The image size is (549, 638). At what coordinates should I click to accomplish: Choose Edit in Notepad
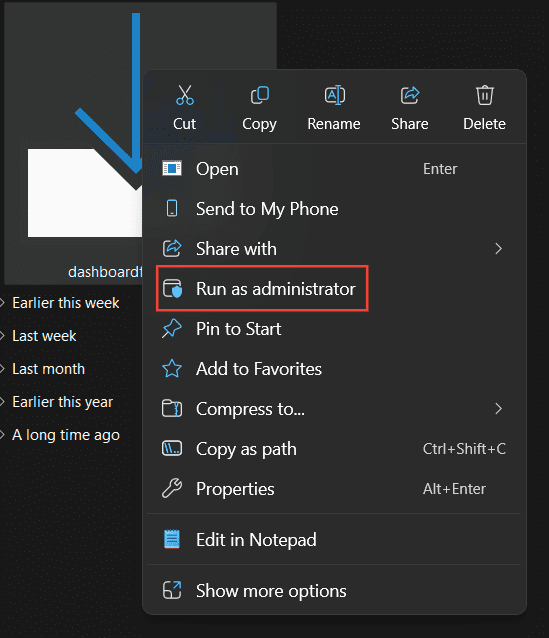tap(334, 540)
